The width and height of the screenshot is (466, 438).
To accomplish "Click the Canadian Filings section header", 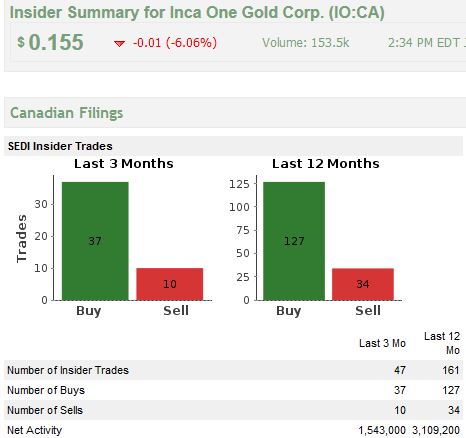I will pyautogui.click(x=67, y=113).
